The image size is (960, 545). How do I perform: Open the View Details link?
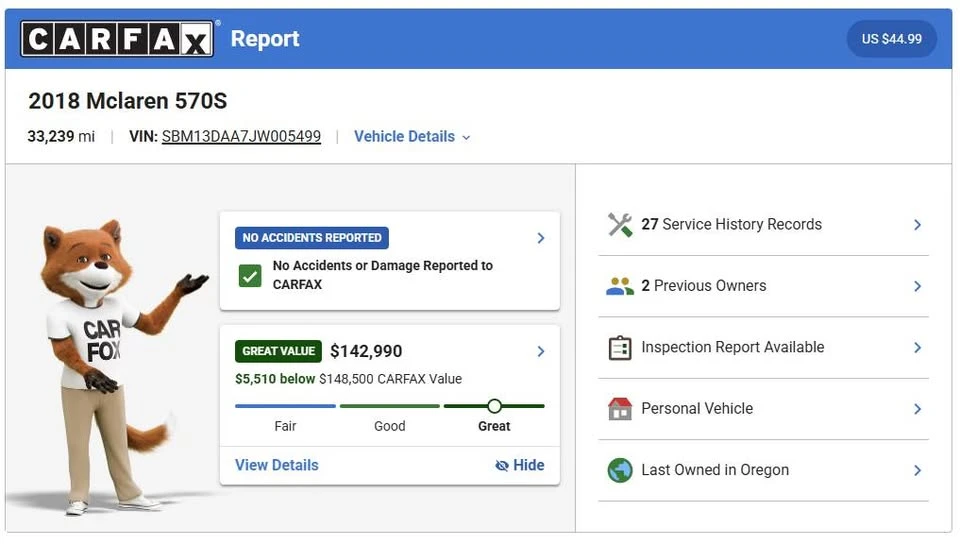tap(277, 465)
